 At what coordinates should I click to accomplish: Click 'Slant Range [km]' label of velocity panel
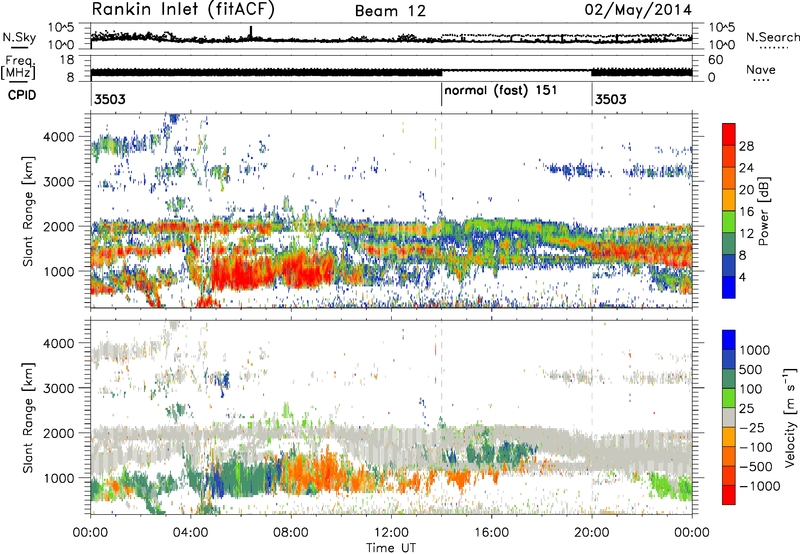click(28, 417)
